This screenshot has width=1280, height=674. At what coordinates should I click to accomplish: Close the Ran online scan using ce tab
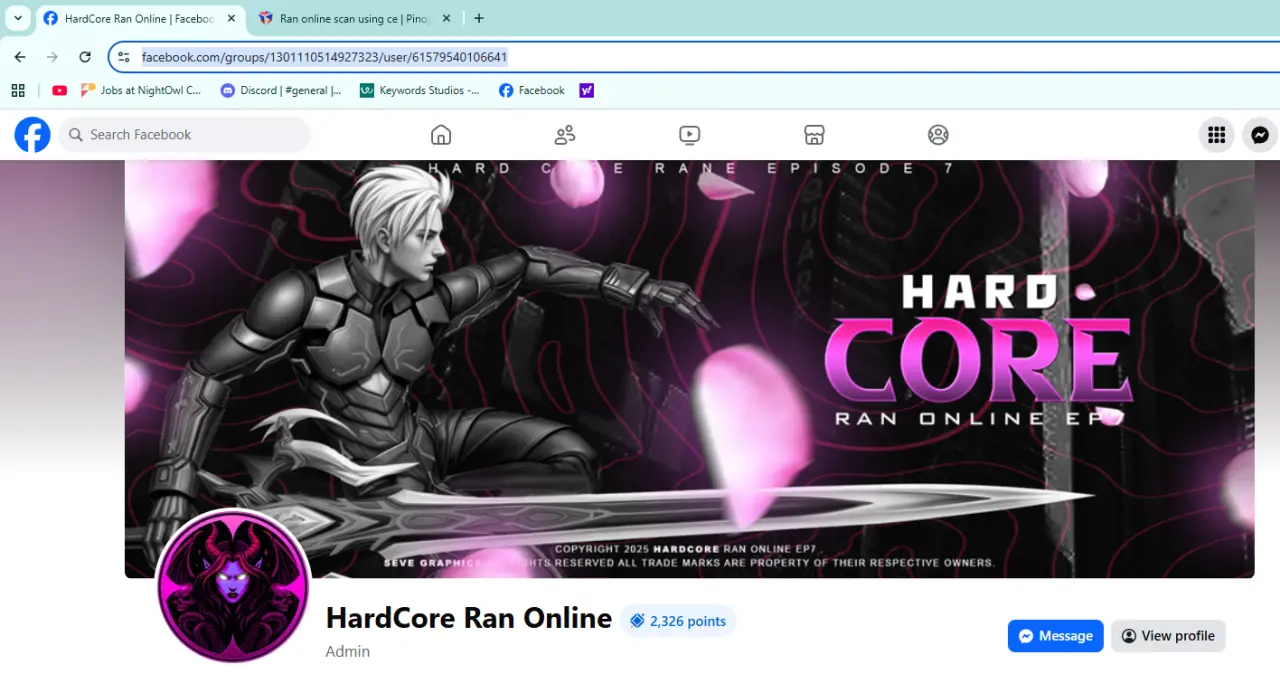point(446,18)
